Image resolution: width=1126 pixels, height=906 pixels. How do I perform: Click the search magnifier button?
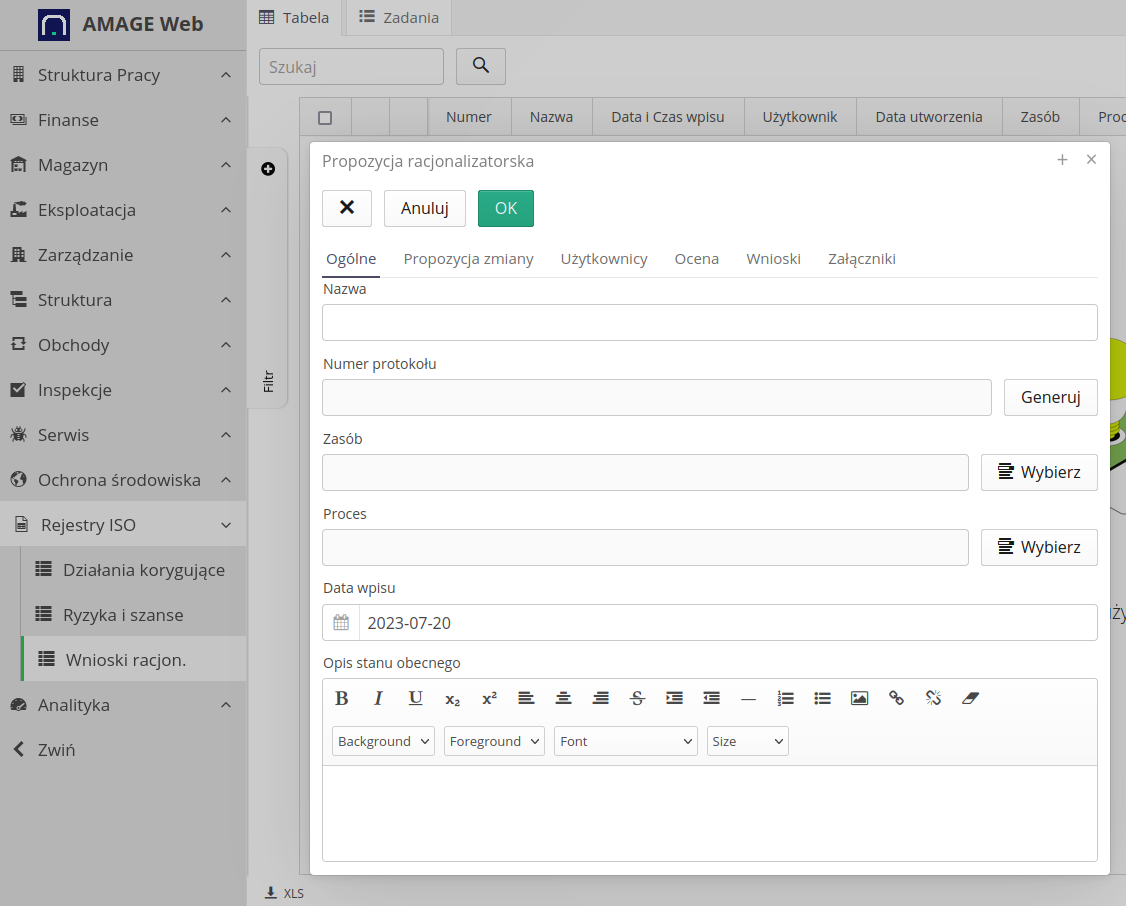point(481,66)
